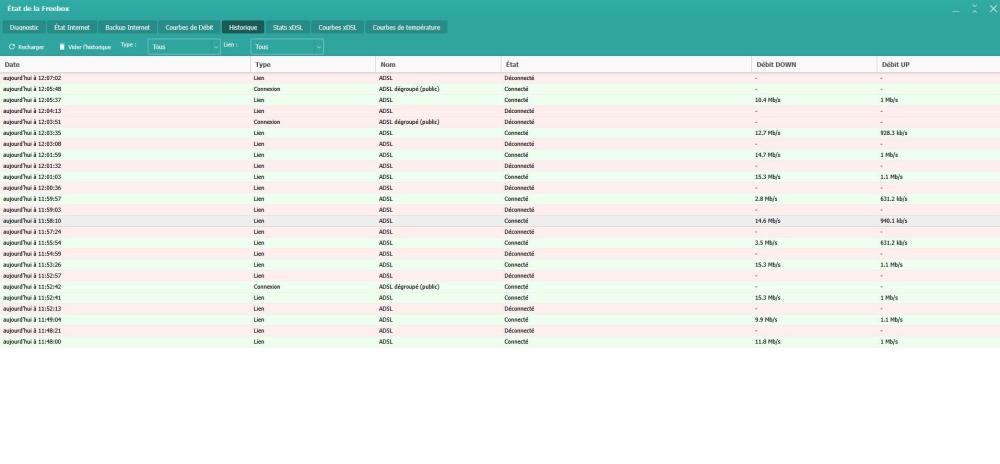1000x464 pixels.
Task: Select the row dated aujourd'hui à 11:52:41
Action: (500, 298)
